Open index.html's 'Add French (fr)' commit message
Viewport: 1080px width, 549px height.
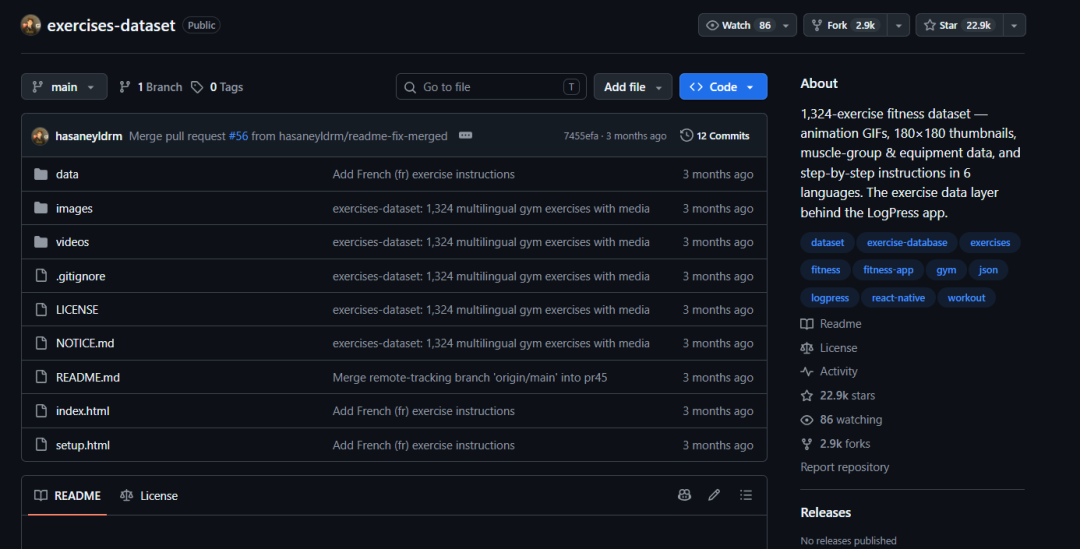click(x=424, y=411)
